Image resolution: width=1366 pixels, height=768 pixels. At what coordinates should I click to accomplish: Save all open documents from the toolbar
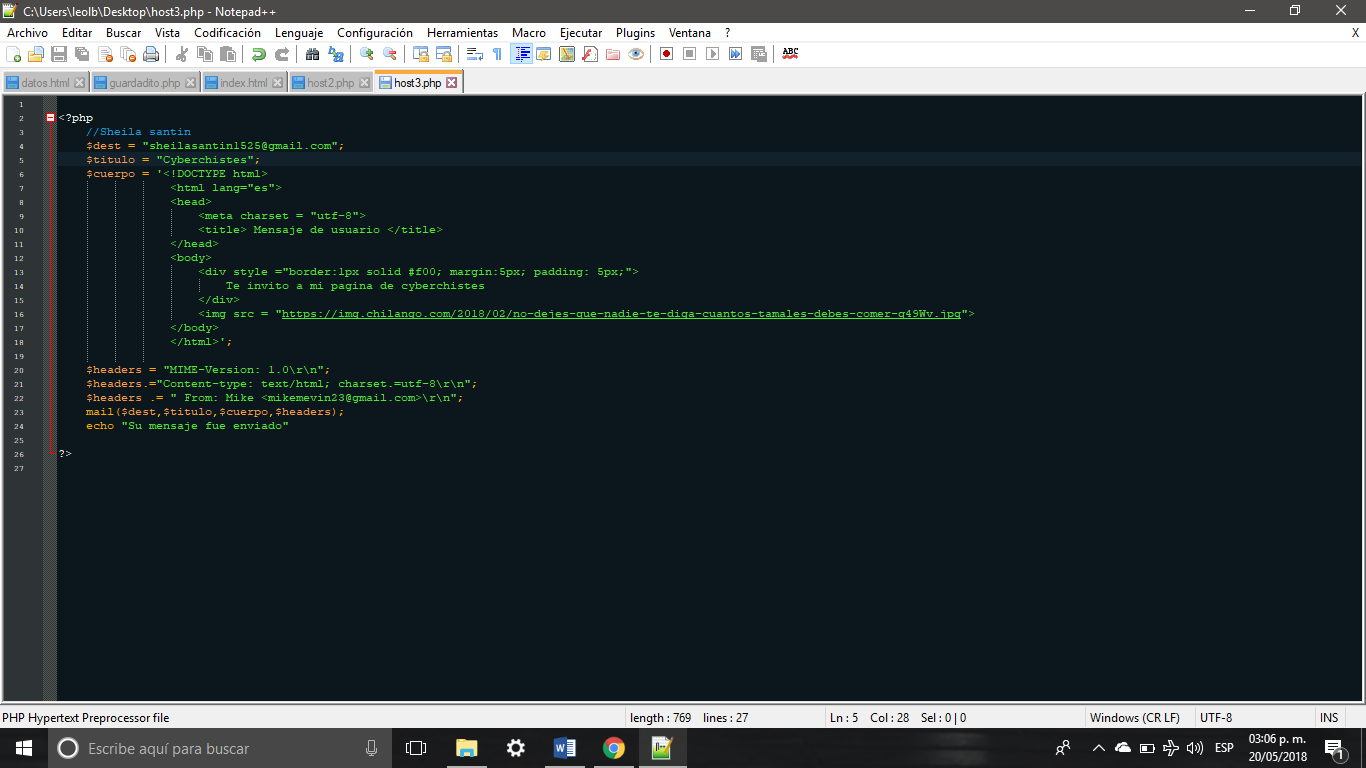click(x=82, y=54)
